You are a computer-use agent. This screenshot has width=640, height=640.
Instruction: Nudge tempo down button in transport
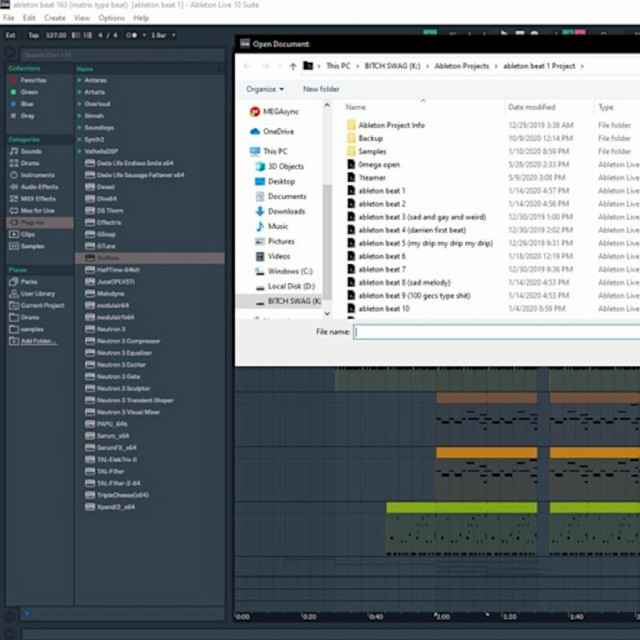tap(76, 36)
